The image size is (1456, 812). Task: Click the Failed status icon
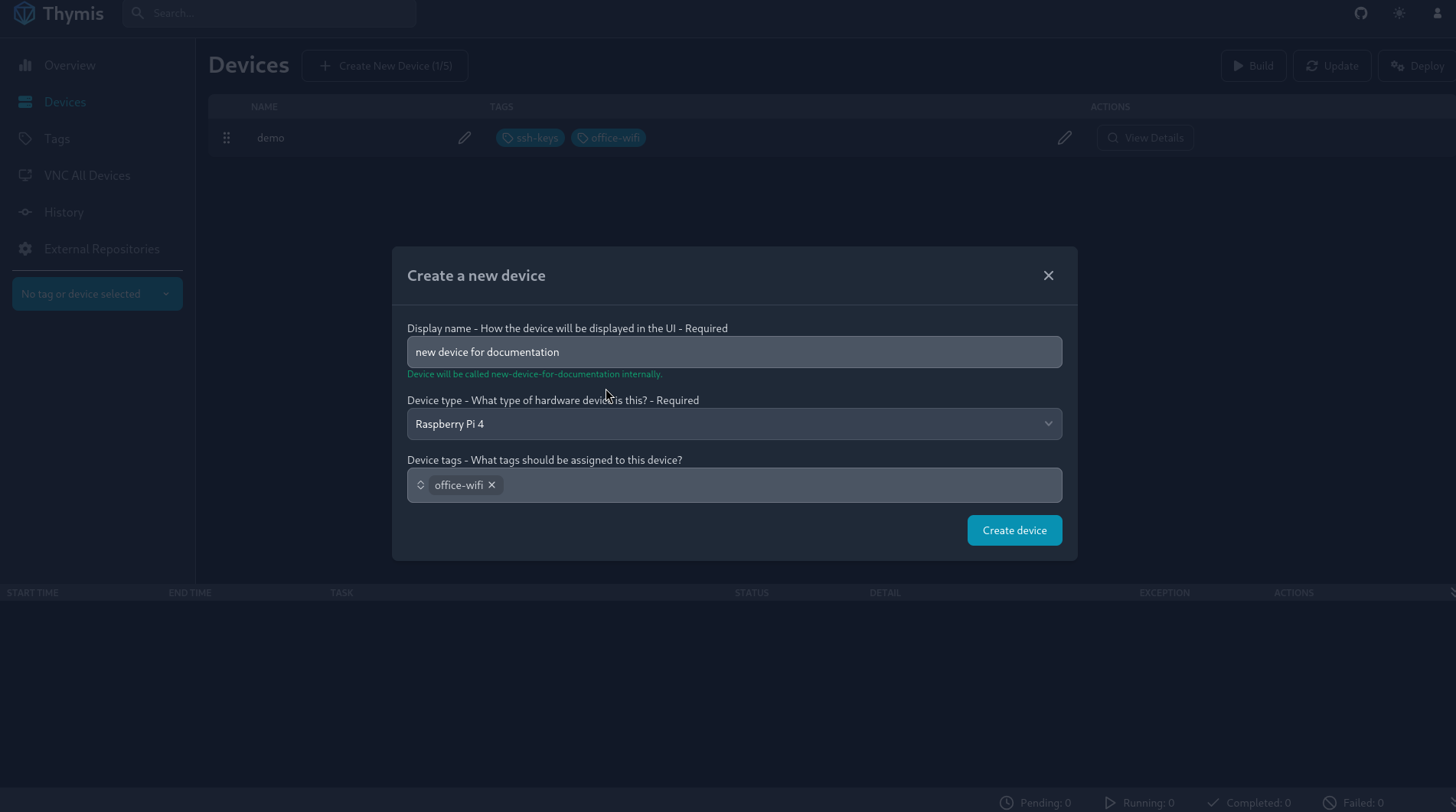point(1330,803)
